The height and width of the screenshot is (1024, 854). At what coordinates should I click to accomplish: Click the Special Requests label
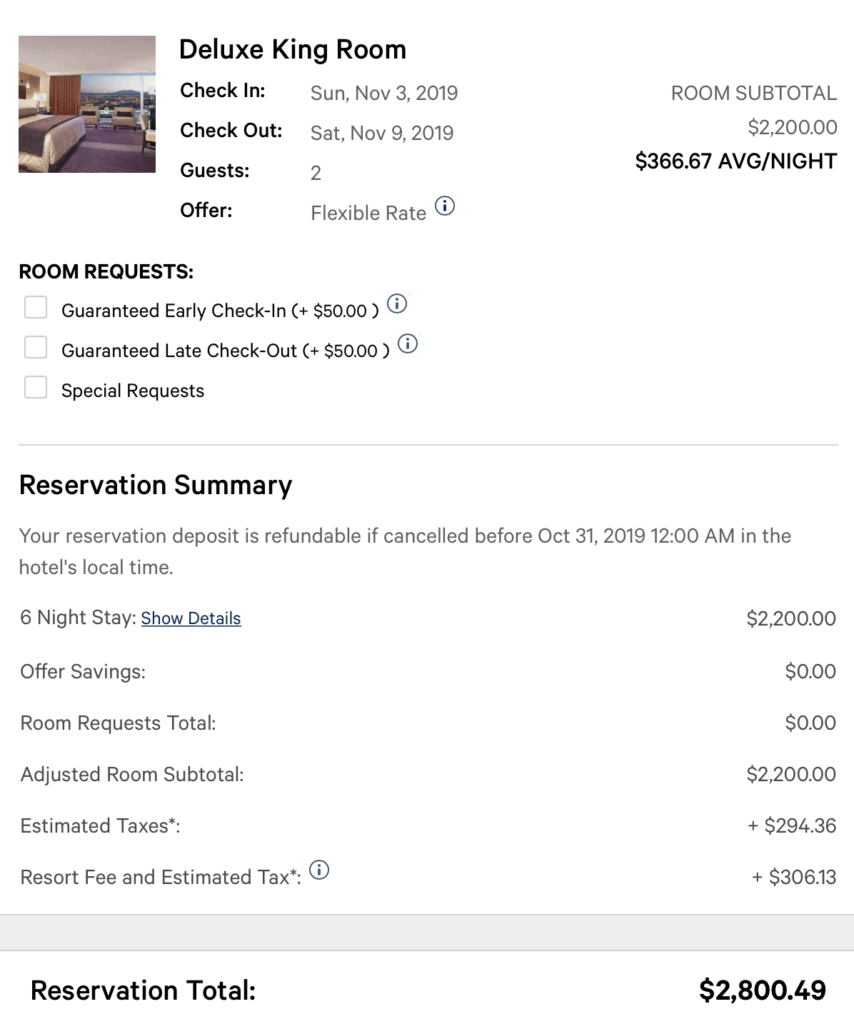point(133,391)
